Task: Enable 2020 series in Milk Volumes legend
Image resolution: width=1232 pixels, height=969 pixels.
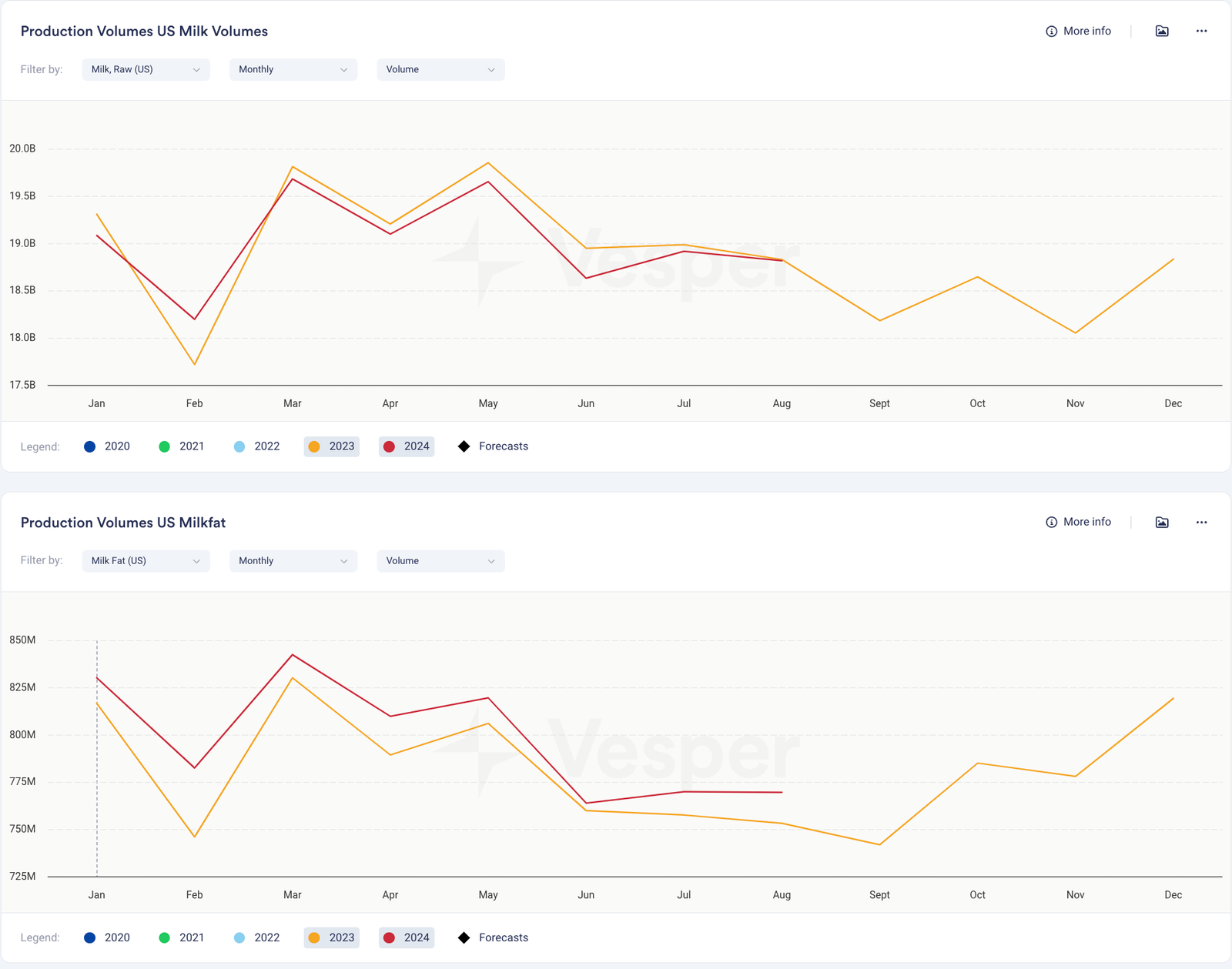Action: pyautogui.click(x=107, y=446)
